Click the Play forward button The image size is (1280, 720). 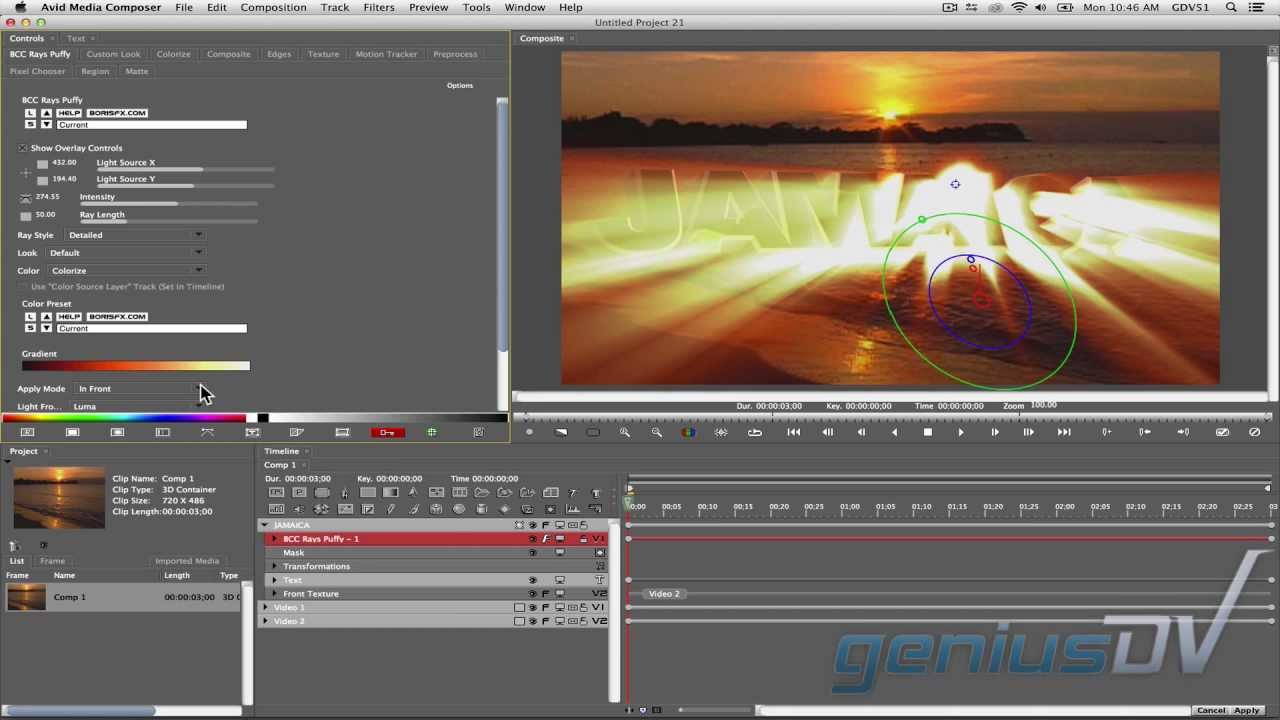[x=961, y=432]
